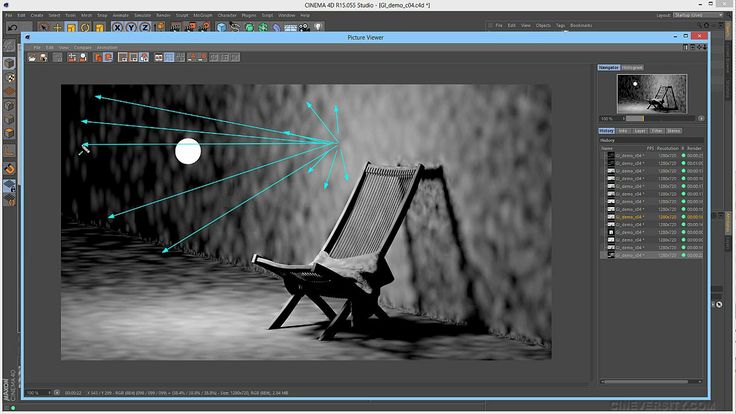The image size is (736, 414).
Task: Toggle the X axis lock
Action: (117, 28)
